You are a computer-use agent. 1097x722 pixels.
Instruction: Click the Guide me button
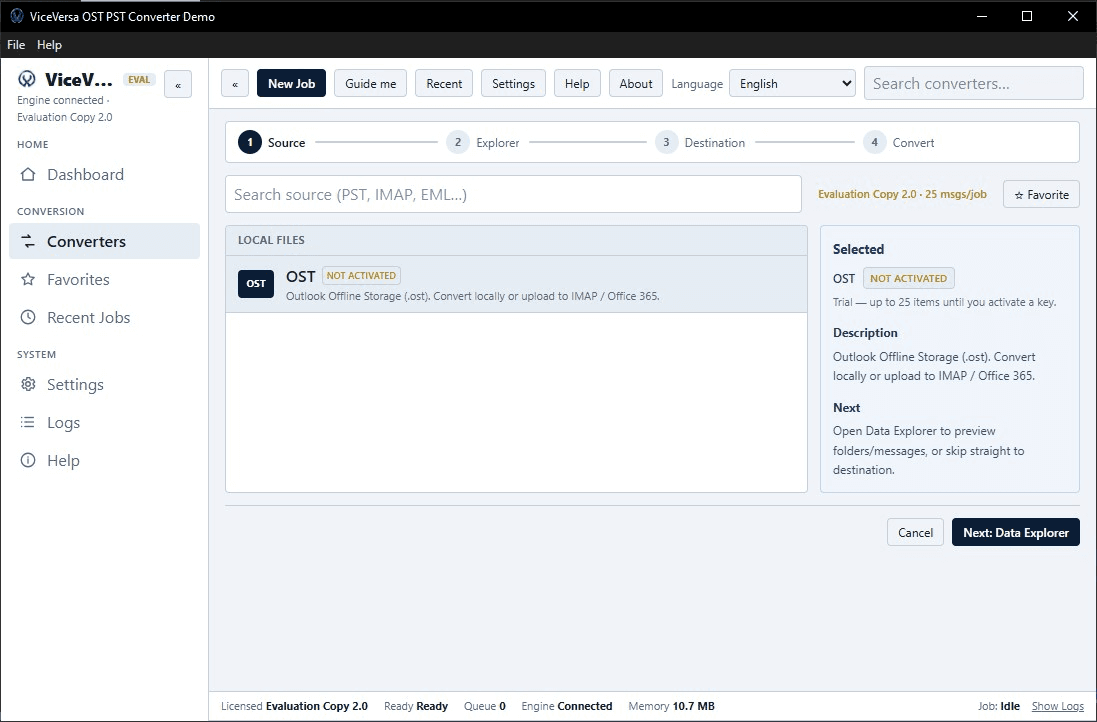tap(370, 83)
